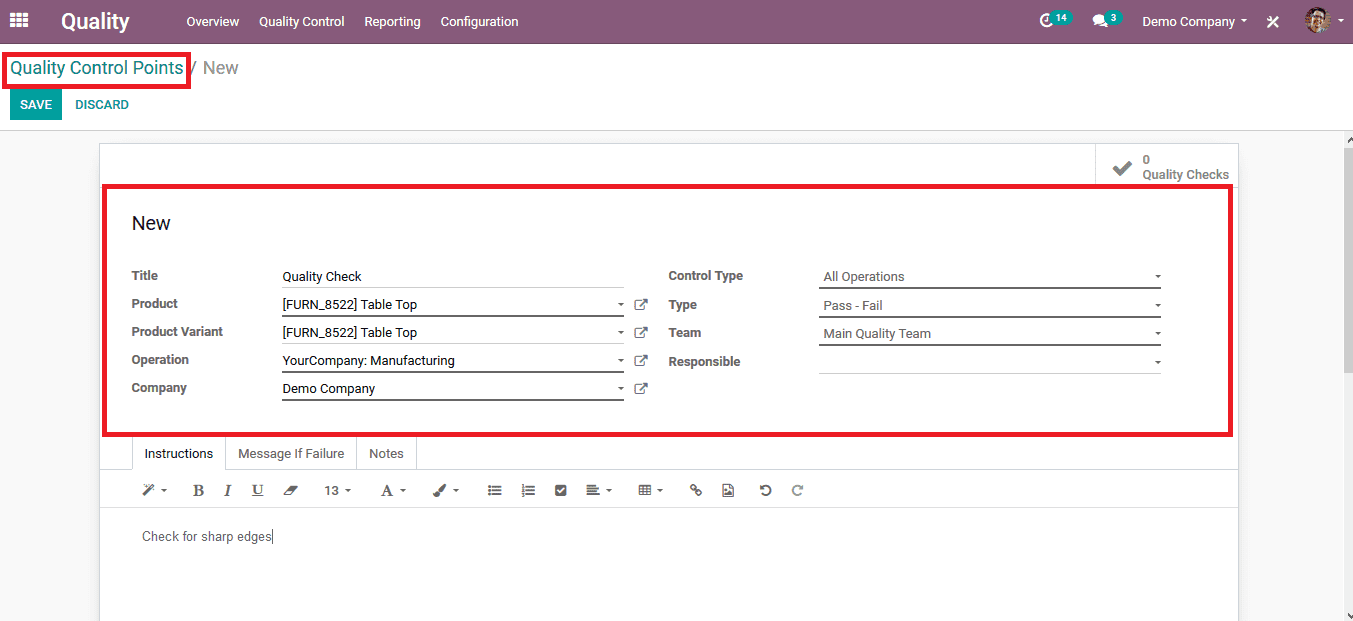Screen dimensions: 1353x621
Task: Expand the Control Type dropdown
Action: click(x=1157, y=277)
